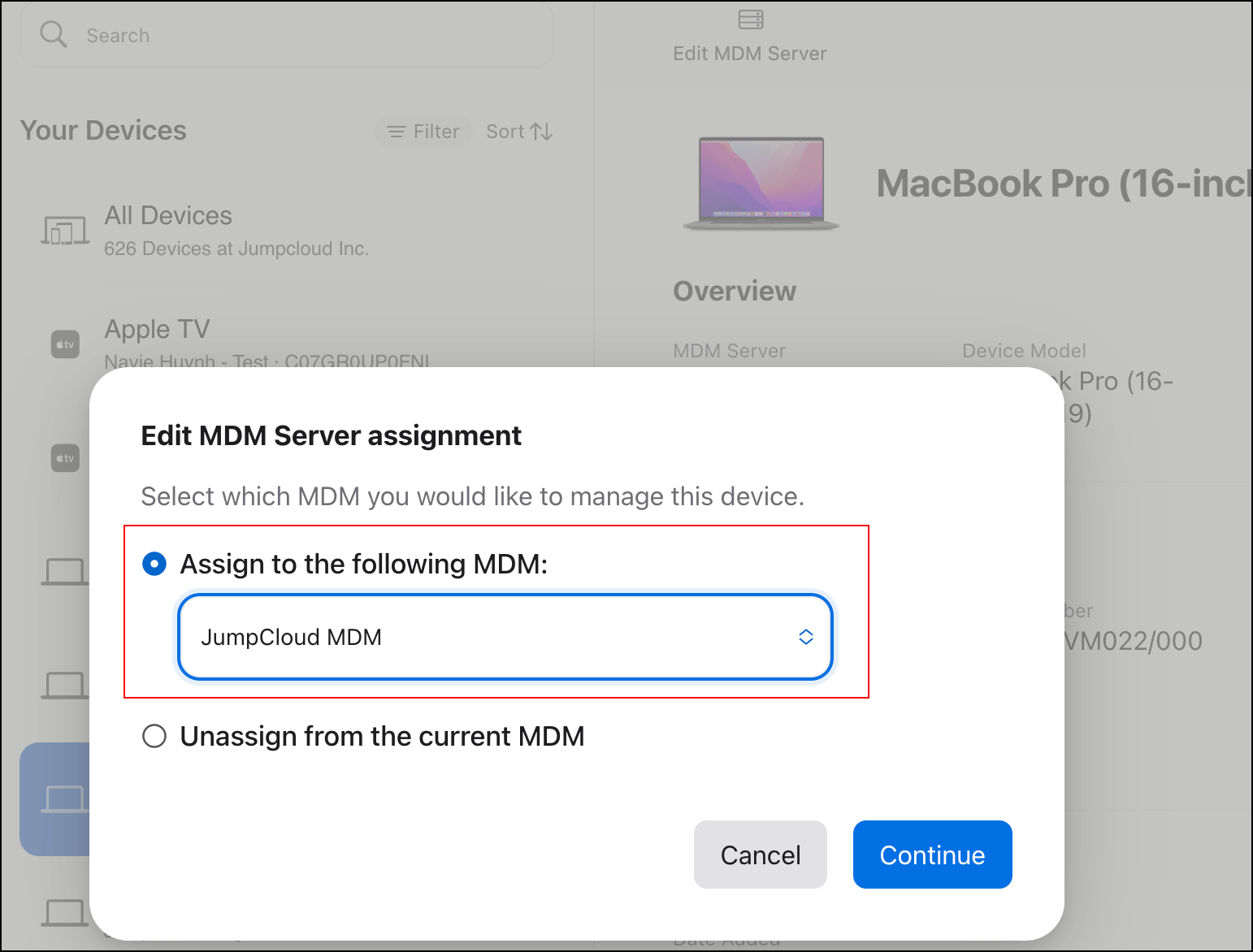Viewport: 1253px width, 952px height.
Task: Click the MacBook Pro device image
Action: pos(761,184)
